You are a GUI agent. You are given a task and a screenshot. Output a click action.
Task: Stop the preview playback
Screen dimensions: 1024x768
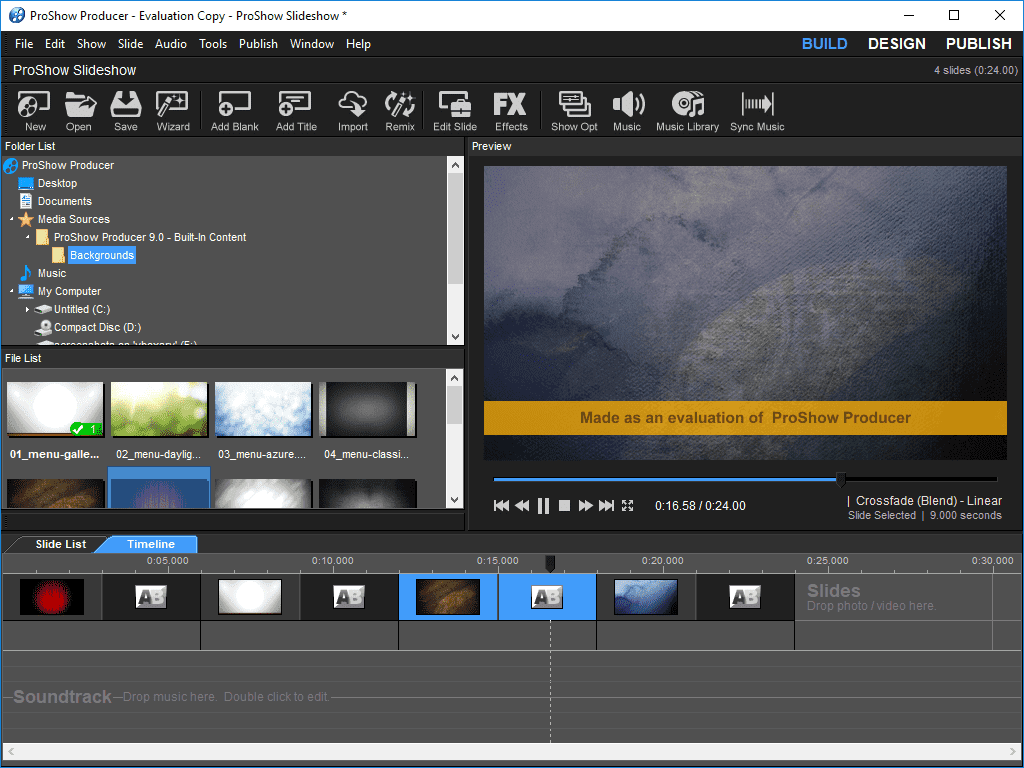tap(565, 505)
